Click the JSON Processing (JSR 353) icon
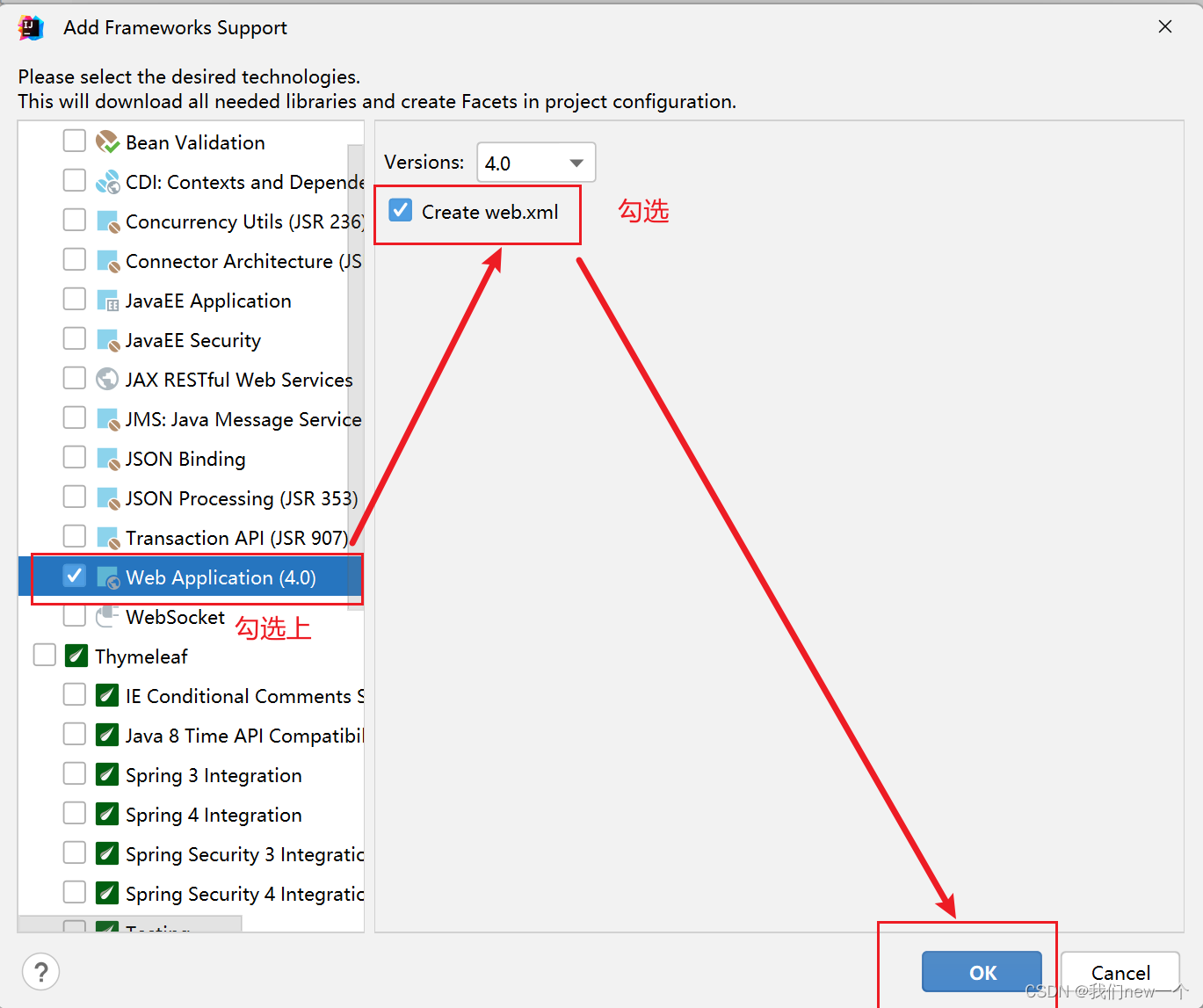 click(107, 498)
